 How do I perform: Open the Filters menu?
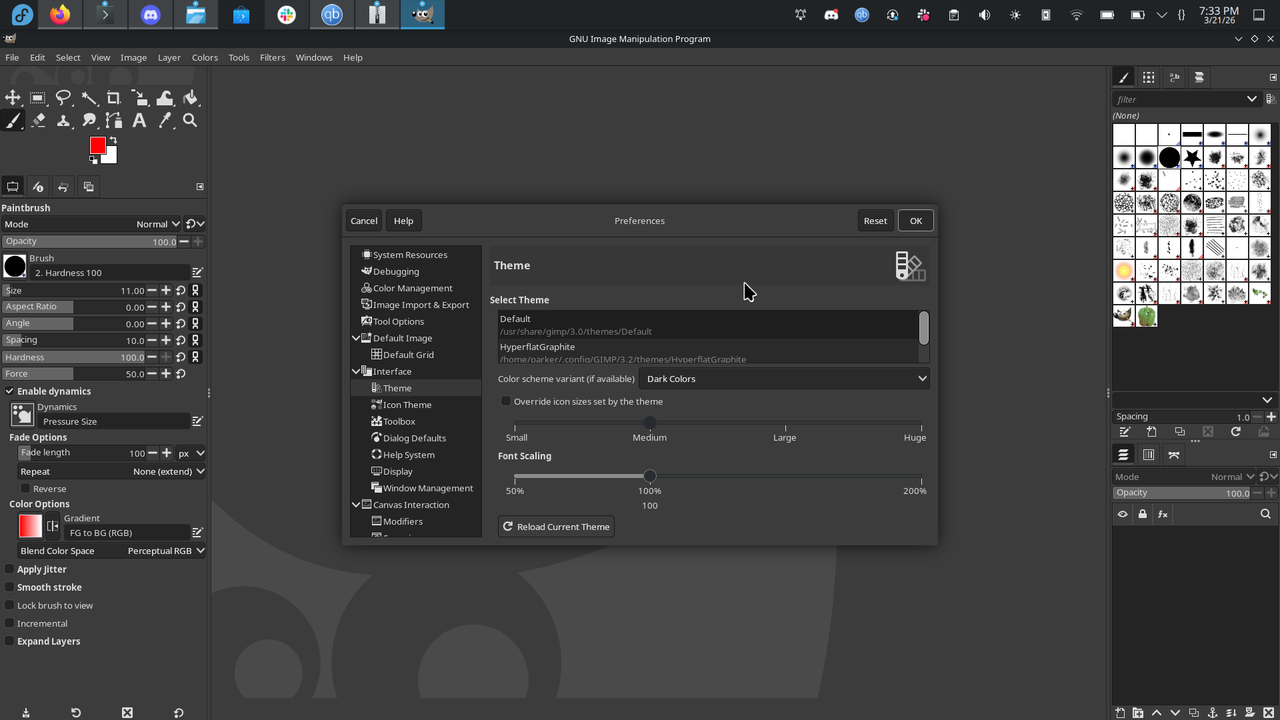[273, 57]
